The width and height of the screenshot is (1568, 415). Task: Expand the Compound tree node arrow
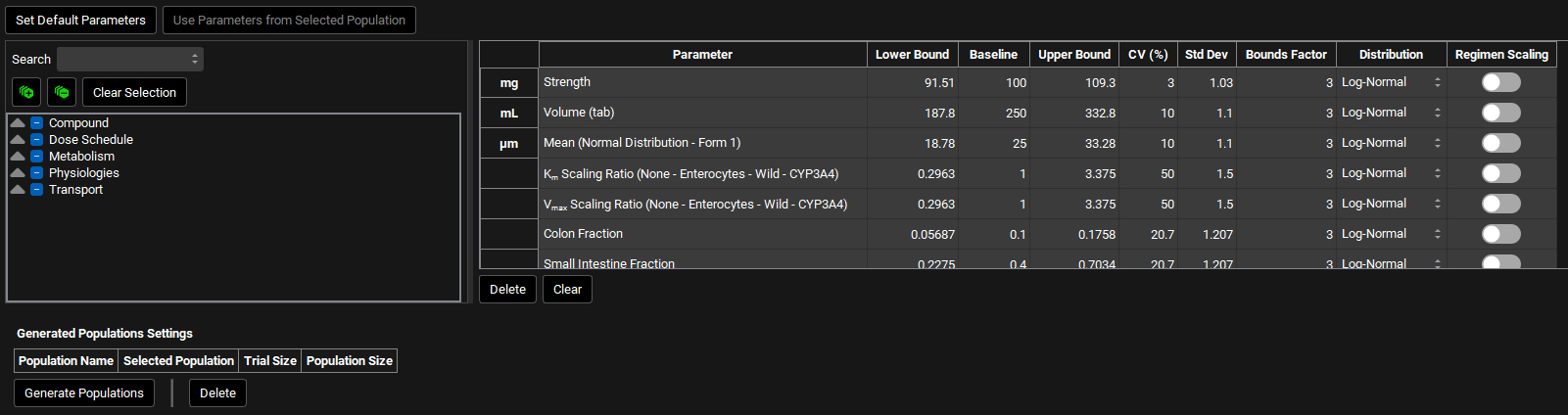[x=18, y=123]
